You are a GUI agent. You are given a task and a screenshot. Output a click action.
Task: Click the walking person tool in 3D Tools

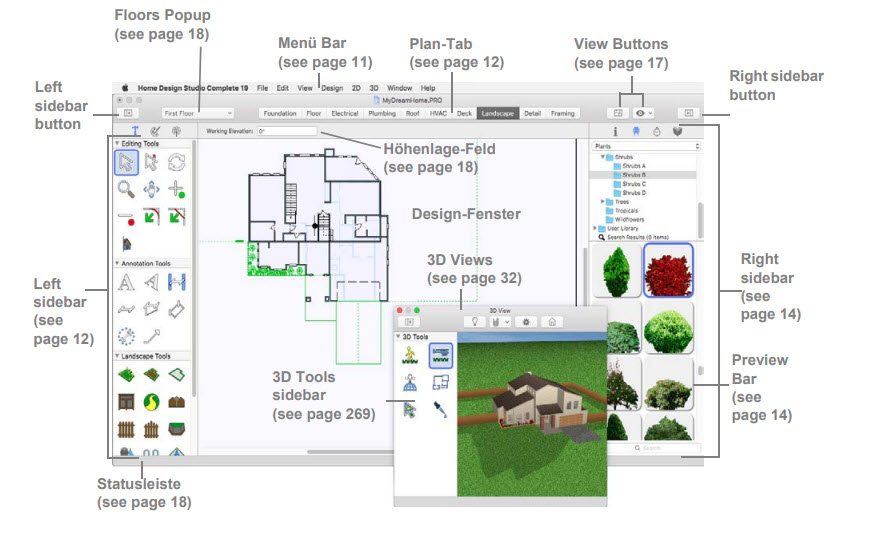click(410, 355)
